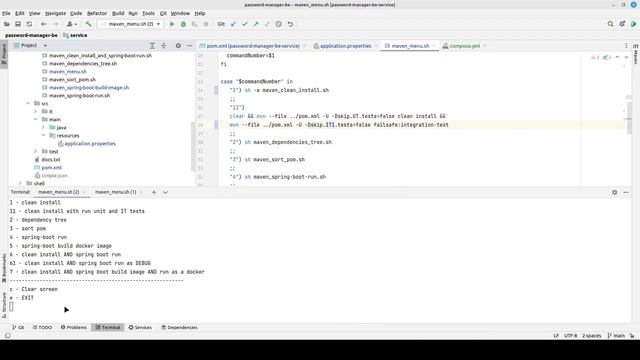Viewport: 640px width, 360px height.
Task: Switch to application.properties editor tab
Action: [345, 46]
